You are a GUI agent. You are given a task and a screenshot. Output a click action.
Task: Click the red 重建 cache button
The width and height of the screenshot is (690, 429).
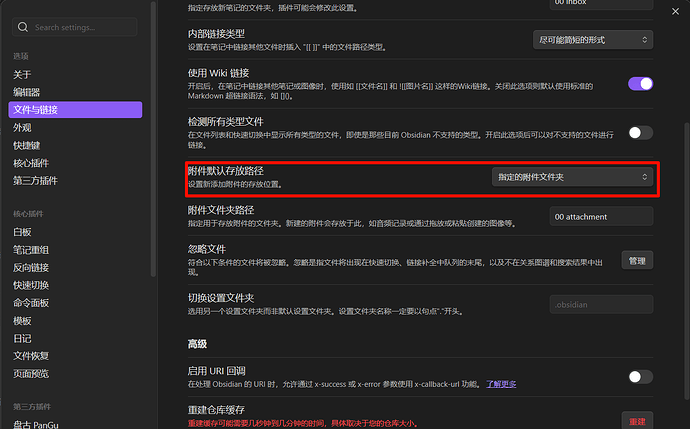pos(637,421)
